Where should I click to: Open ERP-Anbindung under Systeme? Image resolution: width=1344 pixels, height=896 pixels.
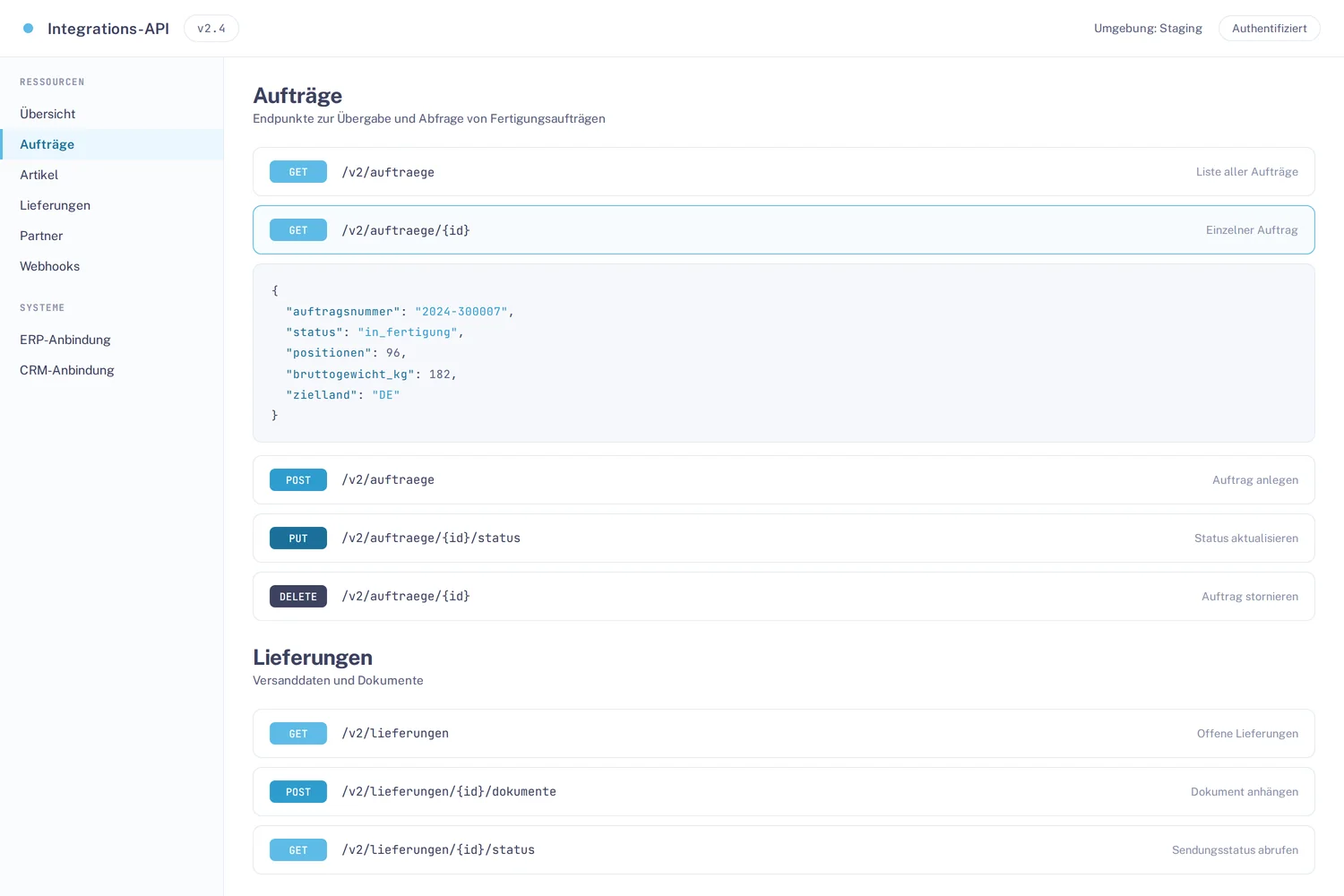(x=112, y=340)
